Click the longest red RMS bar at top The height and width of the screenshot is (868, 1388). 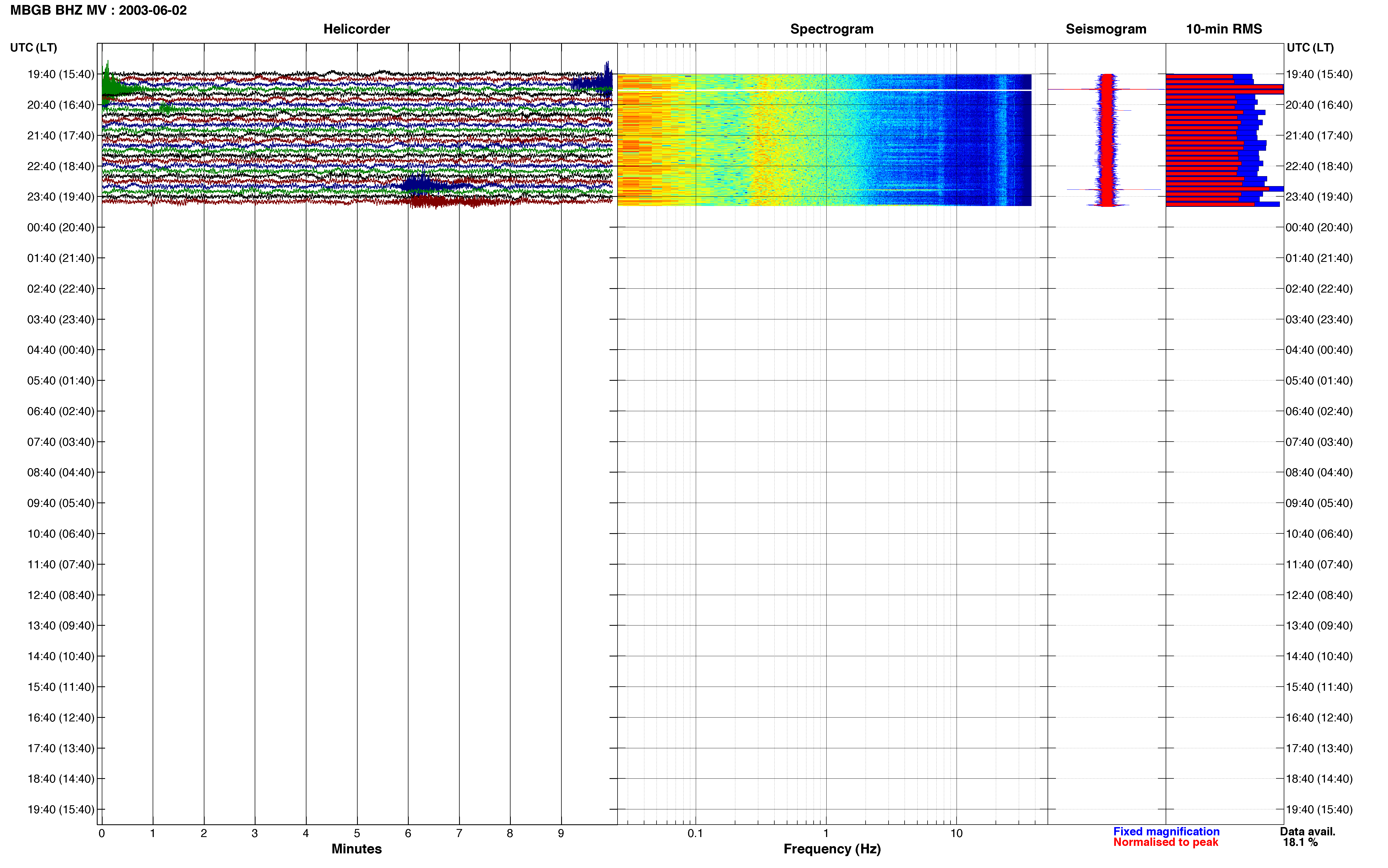(1224, 89)
